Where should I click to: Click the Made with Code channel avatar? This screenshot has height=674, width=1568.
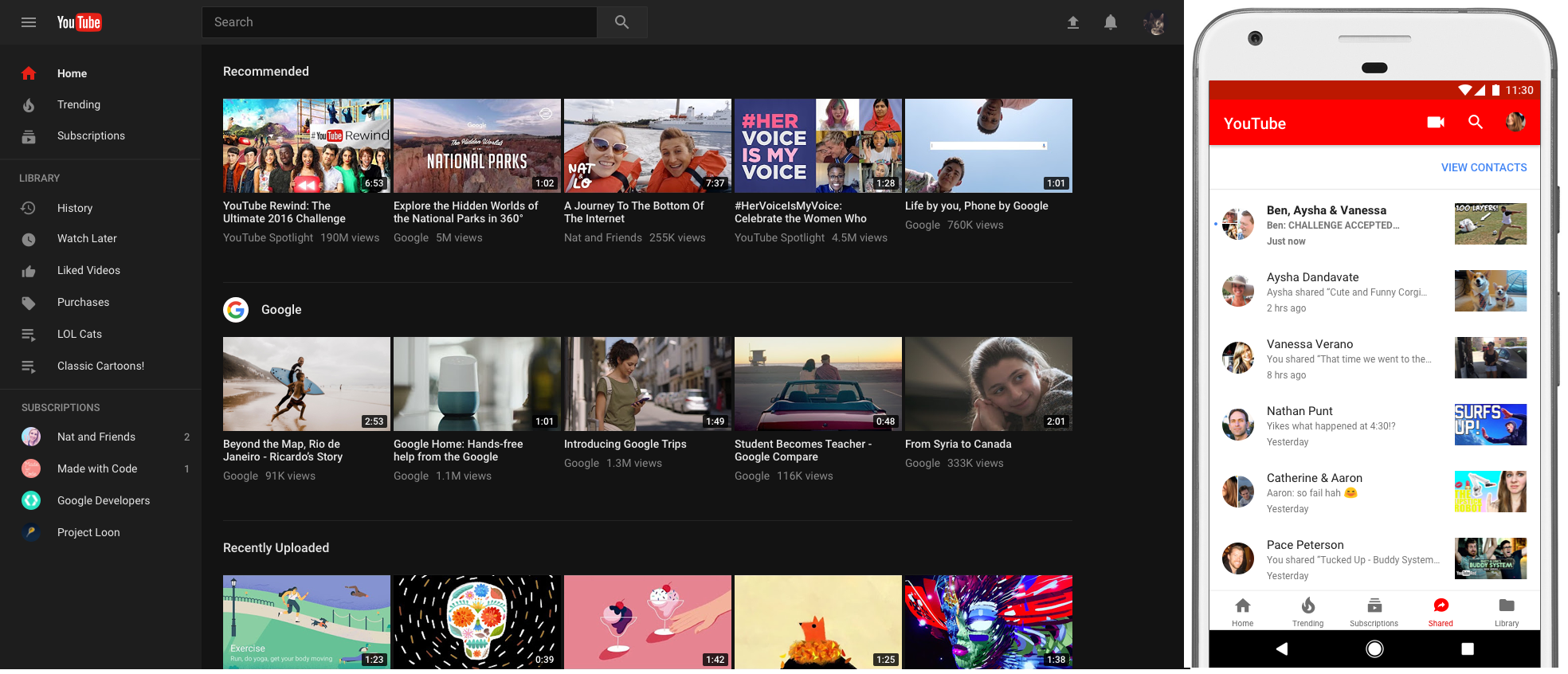click(x=31, y=468)
